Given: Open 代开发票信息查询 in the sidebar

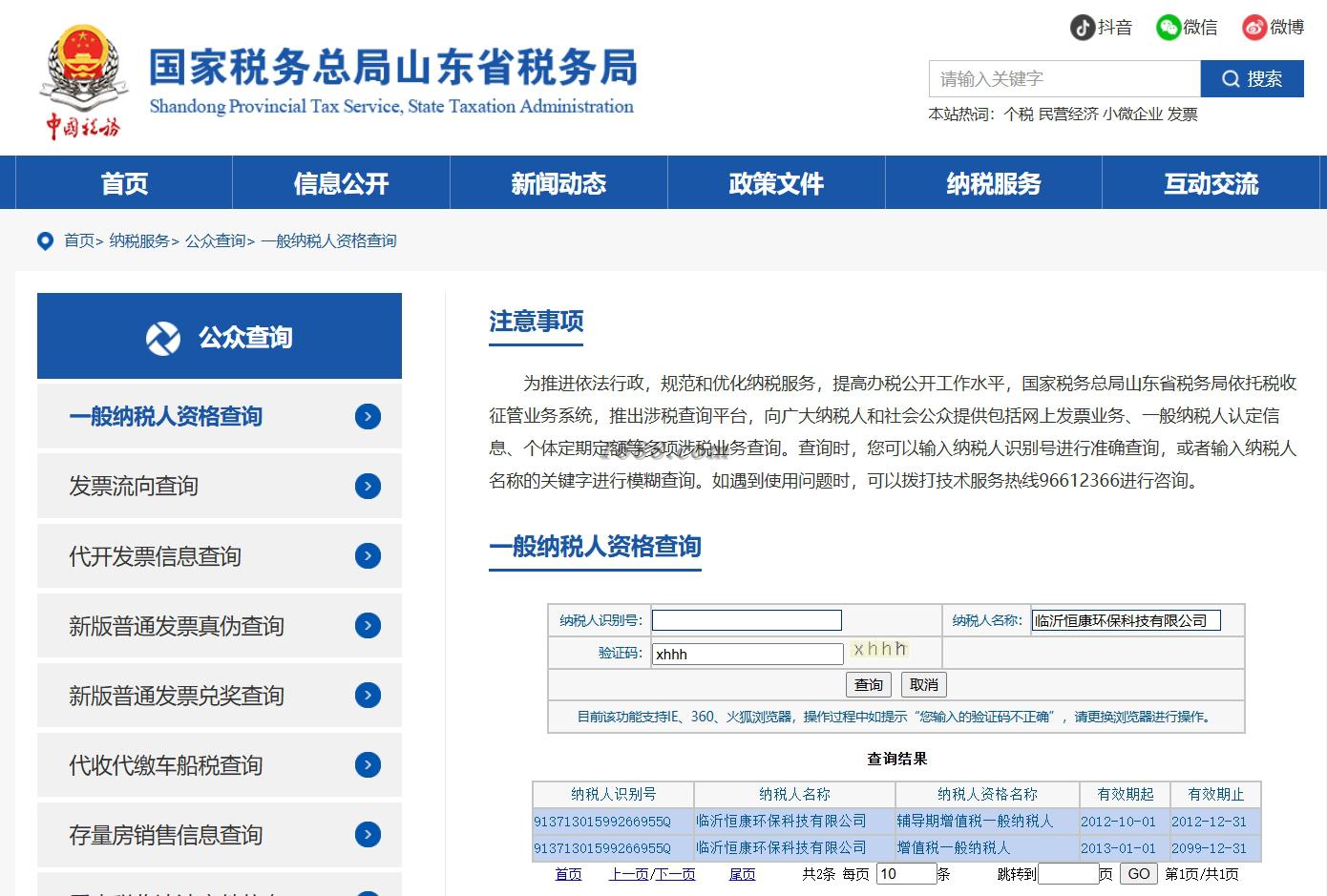Looking at the screenshot, I should pyautogui.click(x=220, y=555).
